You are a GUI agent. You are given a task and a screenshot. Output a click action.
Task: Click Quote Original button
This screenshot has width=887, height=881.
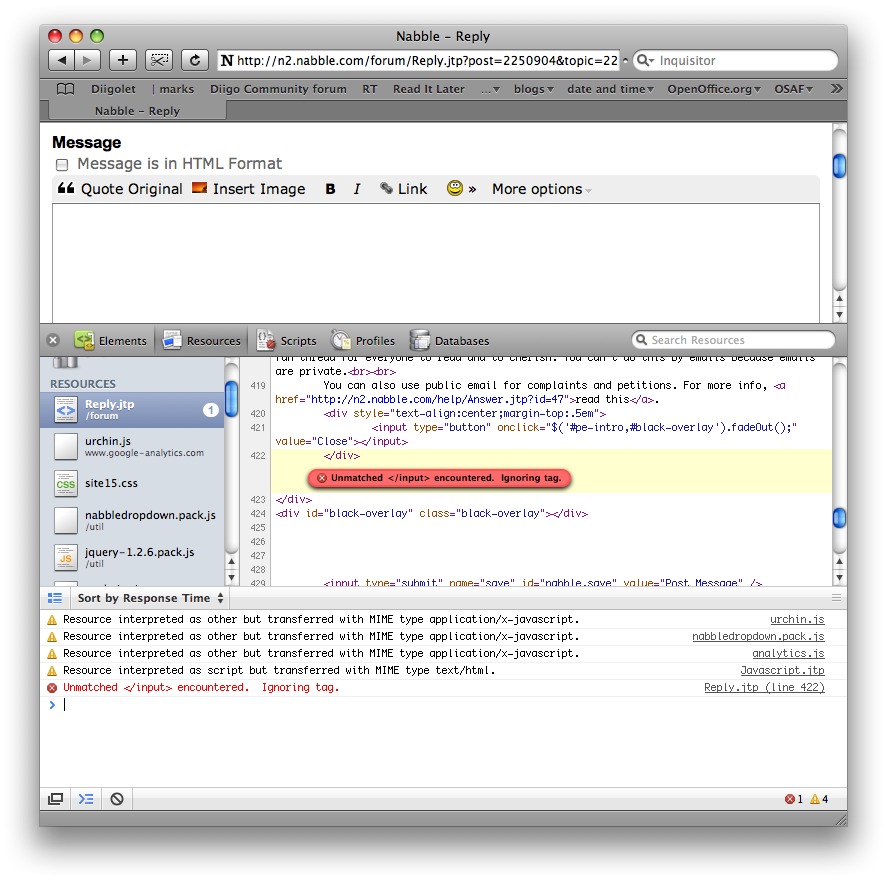tap(120, 189)
